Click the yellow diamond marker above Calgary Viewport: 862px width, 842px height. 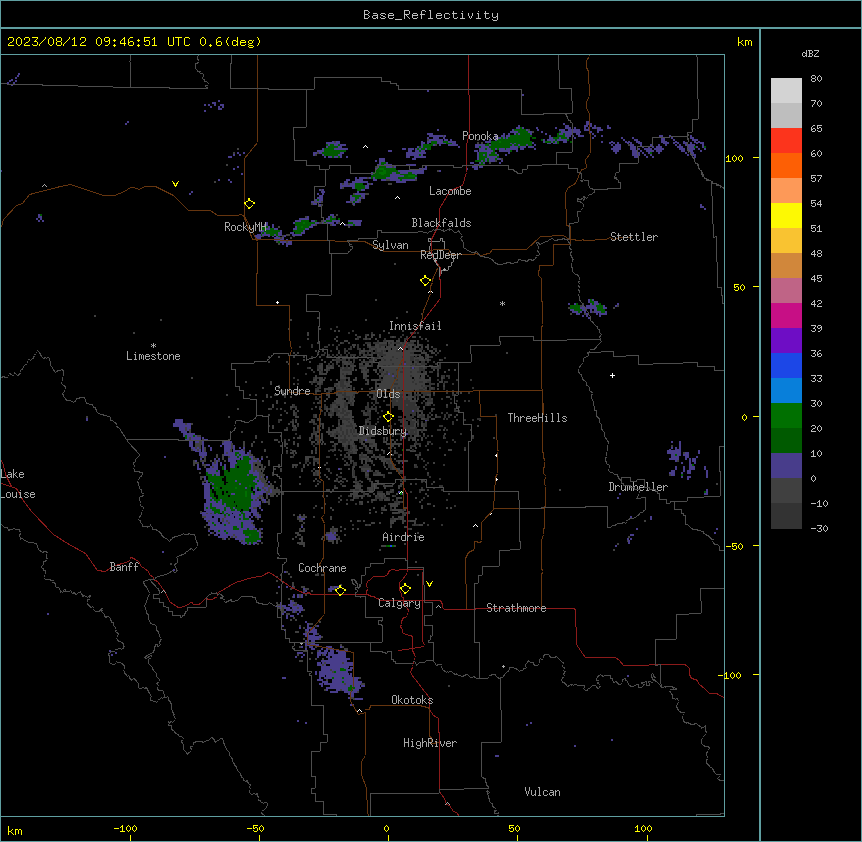coord(405,589)
